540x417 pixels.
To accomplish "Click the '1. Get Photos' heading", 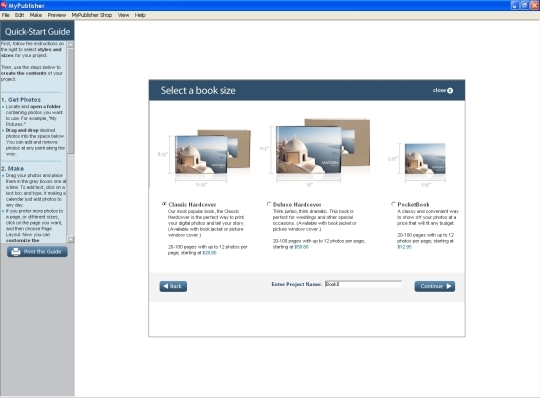I will point(21,100).
